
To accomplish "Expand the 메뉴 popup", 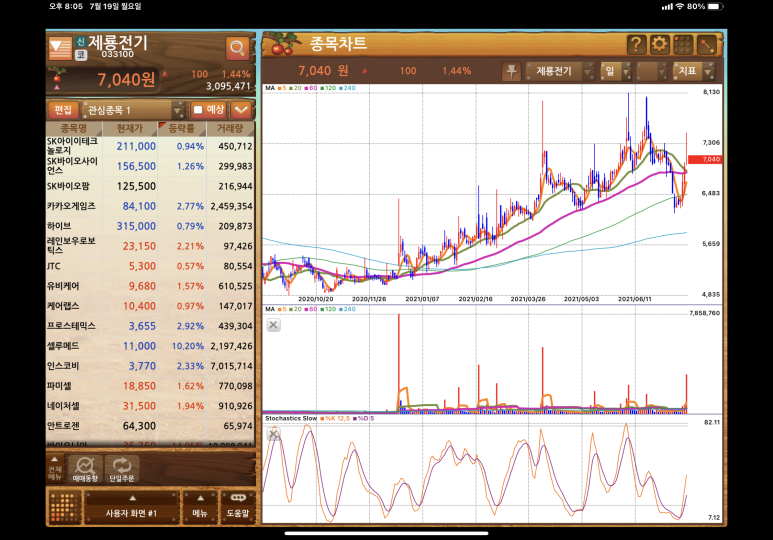I will pyautogui.click(x=200, y=506).
